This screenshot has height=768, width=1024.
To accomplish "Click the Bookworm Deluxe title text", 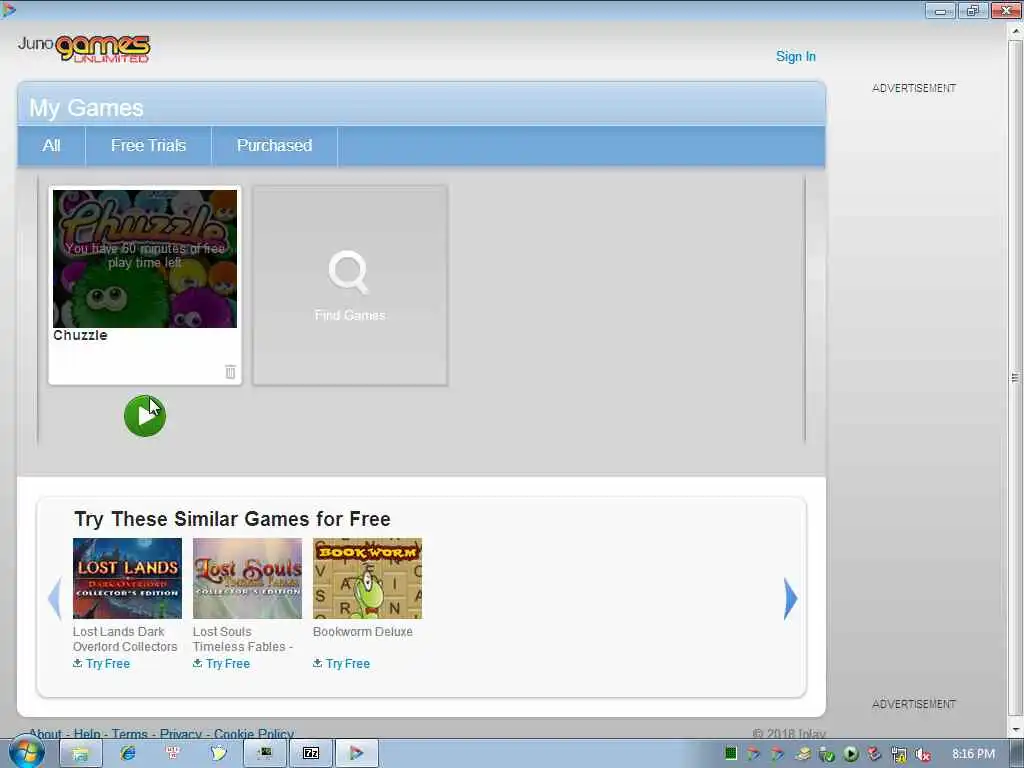I will pos(362,632).
